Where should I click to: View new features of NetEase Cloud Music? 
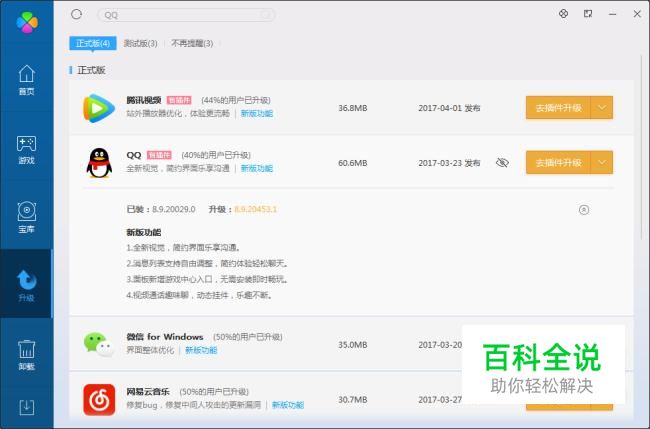click(288, 405)
